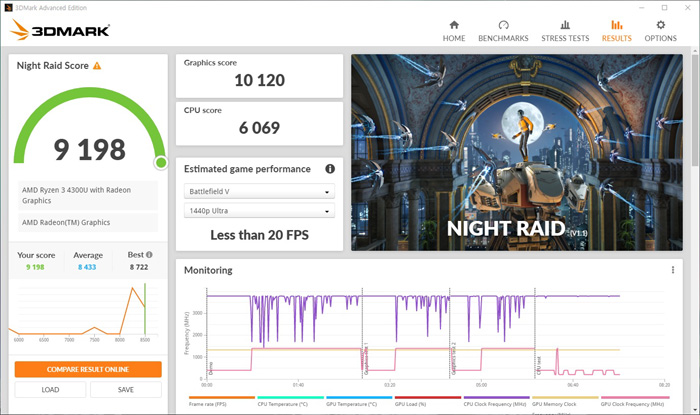The width and height of the screenshot is (700, 415).
Task: Open the Stress Tests section
Action: 567,30
